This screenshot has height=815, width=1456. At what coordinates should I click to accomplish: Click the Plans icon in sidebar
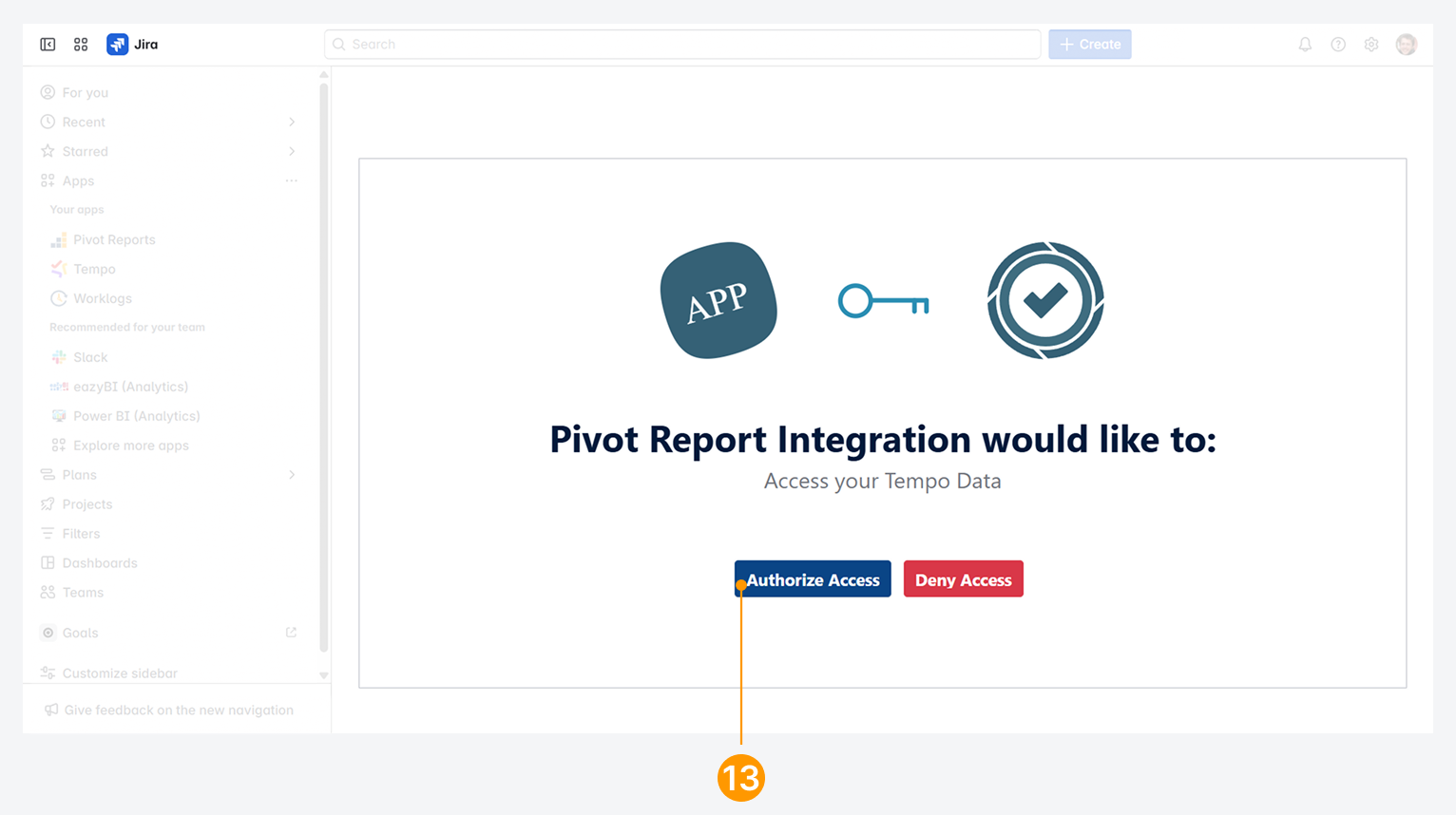point(48,475)
